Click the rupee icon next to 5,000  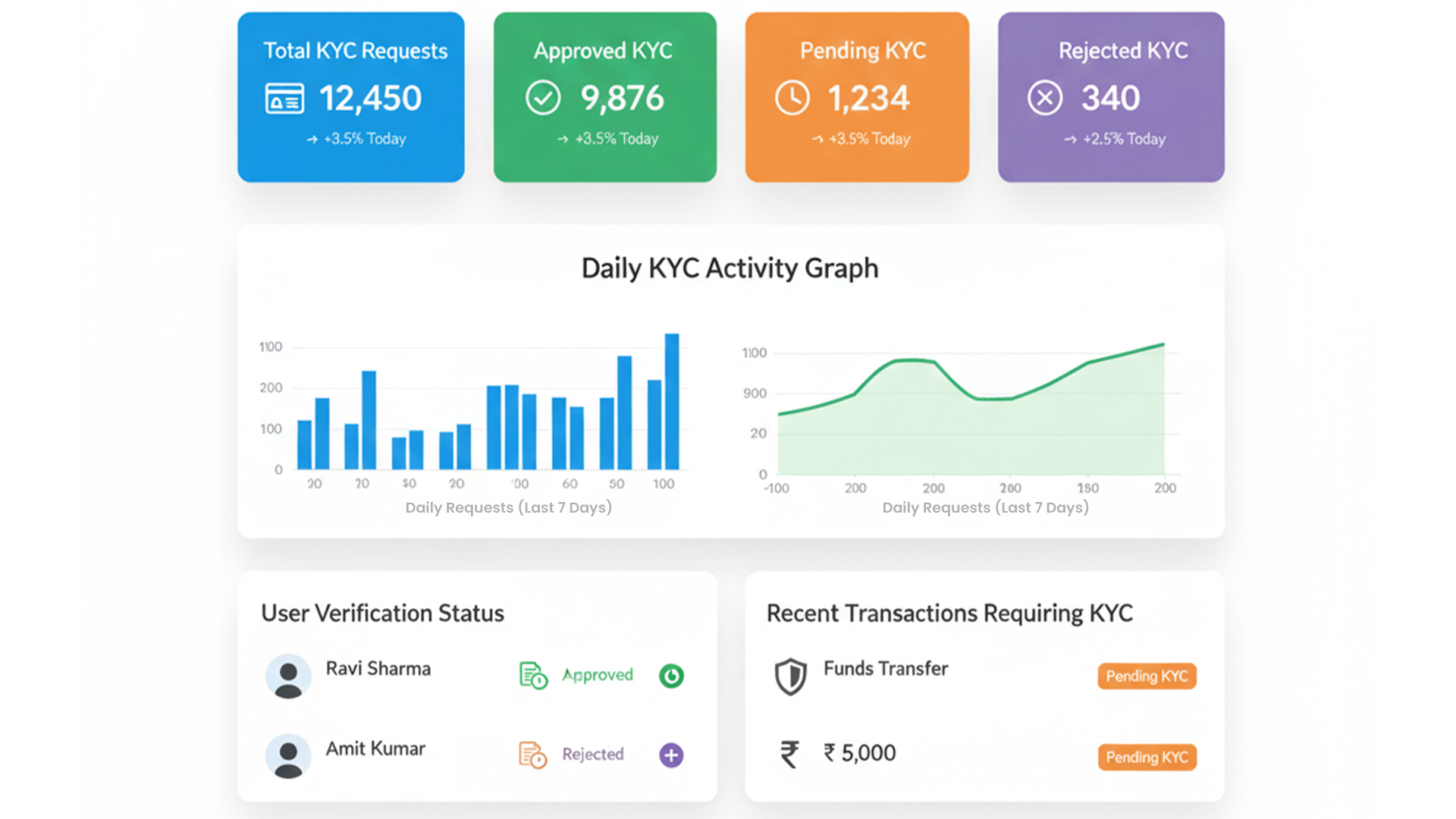790,752
